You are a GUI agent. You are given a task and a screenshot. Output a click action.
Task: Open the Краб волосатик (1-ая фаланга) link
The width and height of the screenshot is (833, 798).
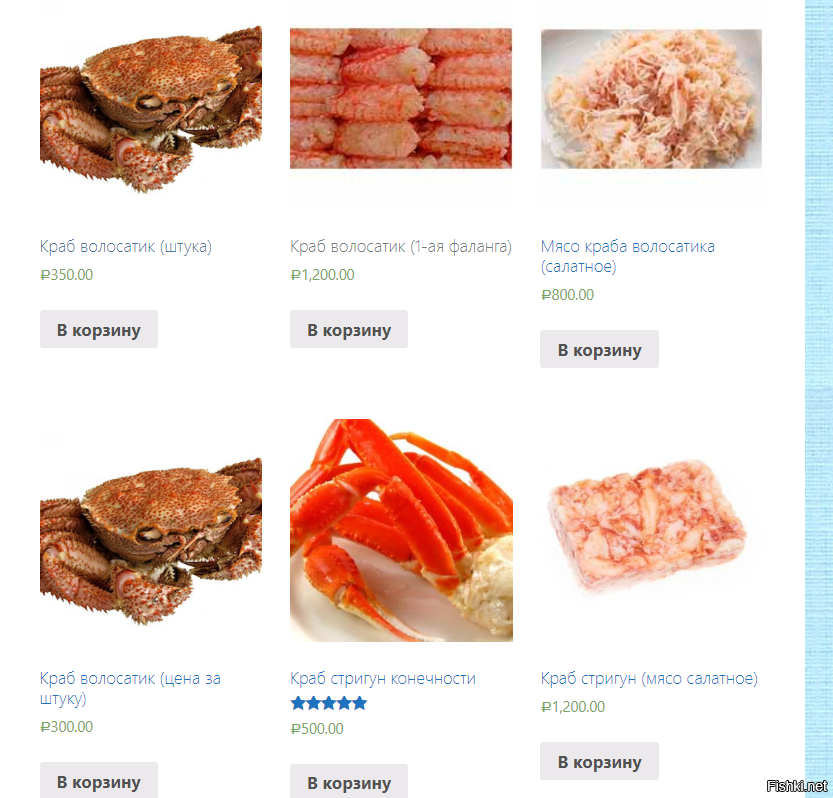pyautogui.click(x=401, y=247)
